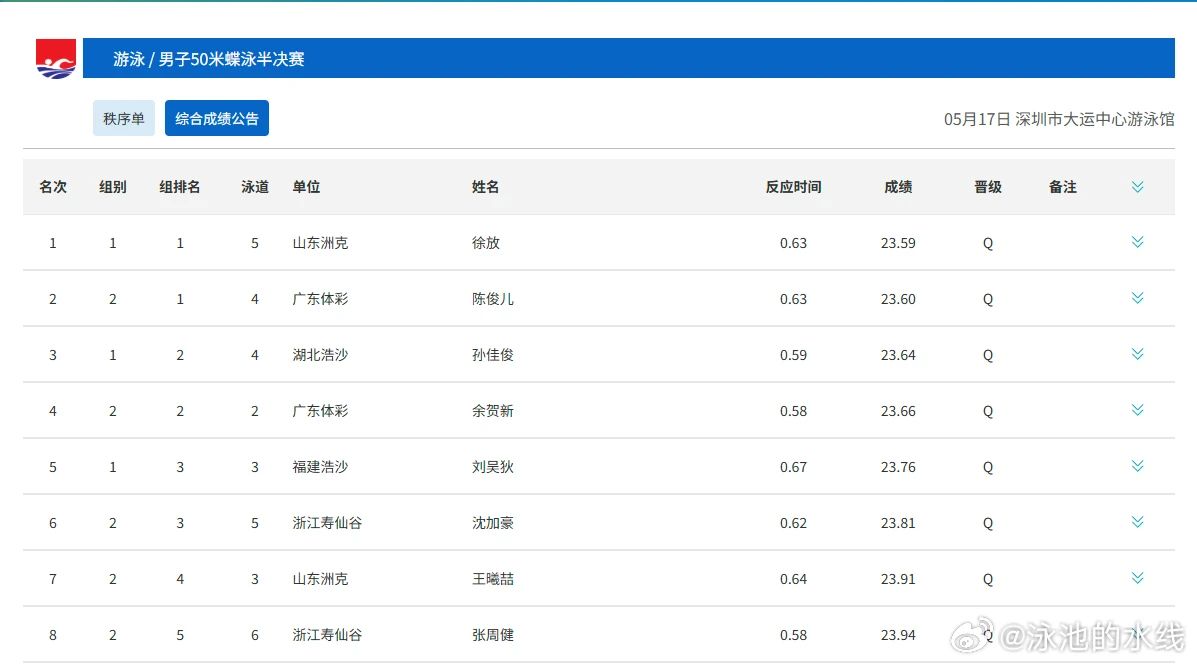Click the event title 男子50米蝶泳半决赛
Screen dimensions: 1197x665
click(231, 59)
